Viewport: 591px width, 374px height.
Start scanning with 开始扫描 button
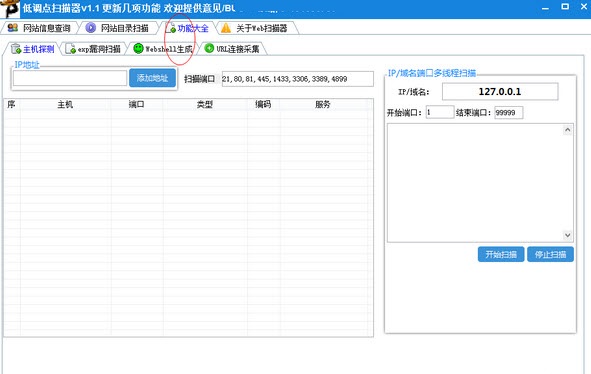pos(501,254)
